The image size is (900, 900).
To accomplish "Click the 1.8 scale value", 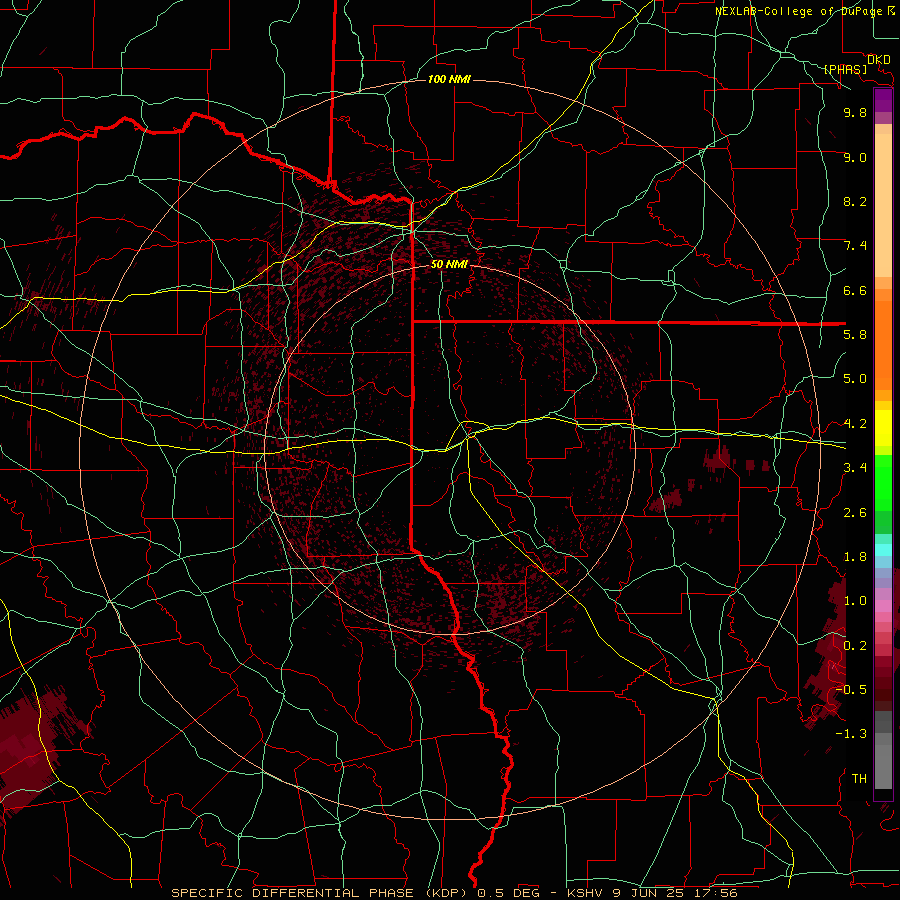I will pyautogui.click(x=855, y=556).
